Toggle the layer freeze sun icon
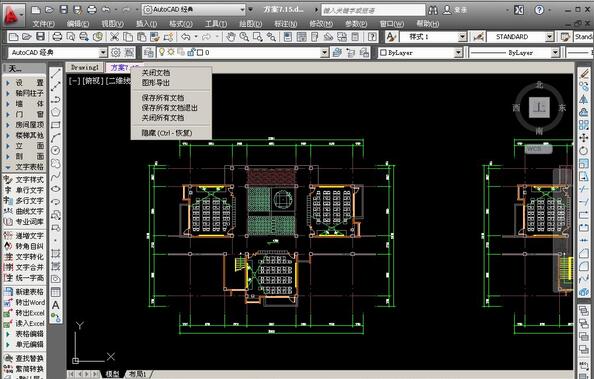This screenshot has height=379, width=594. coord(171,52)
